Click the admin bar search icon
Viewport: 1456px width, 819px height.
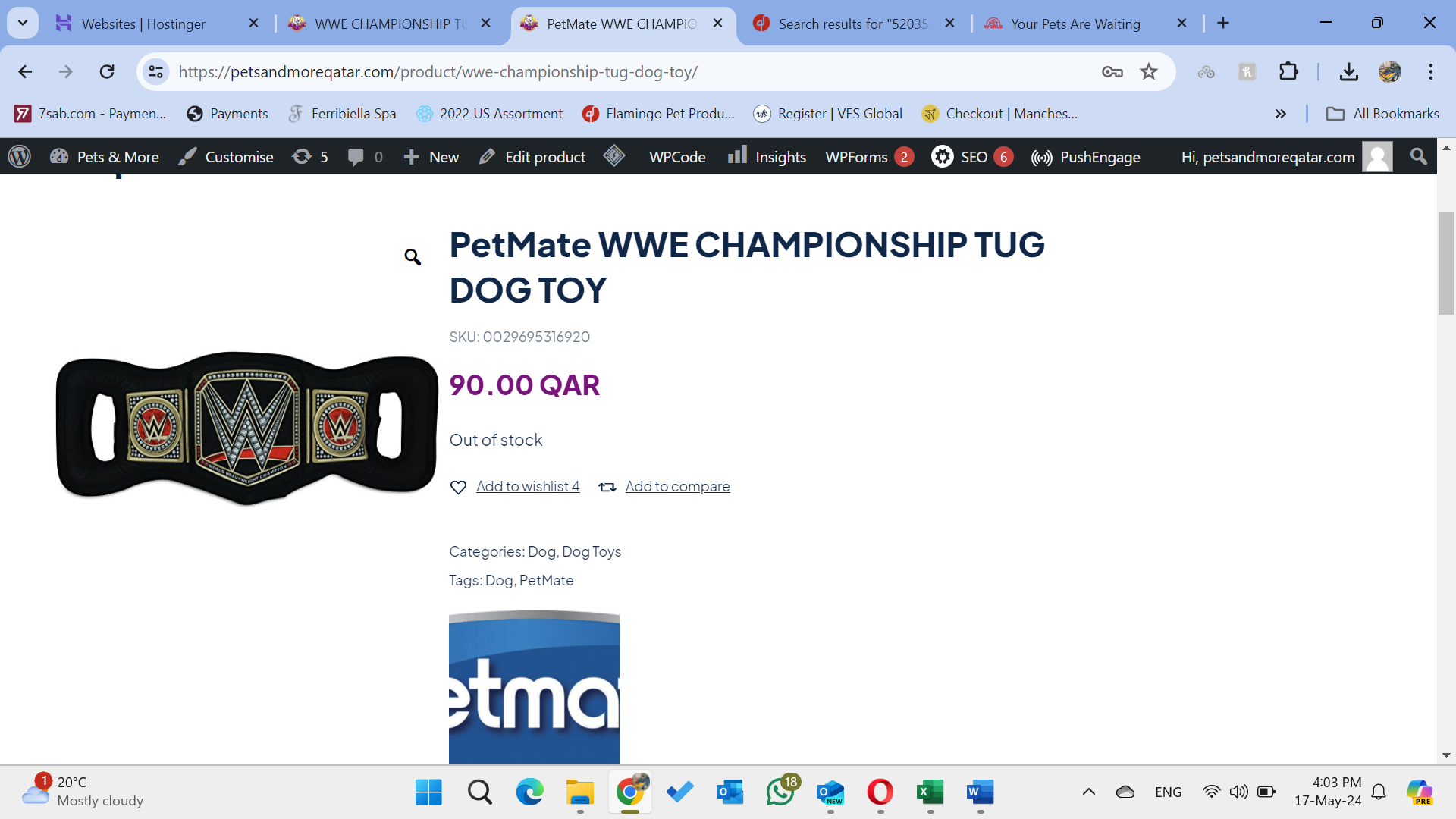pos(1418,157)
